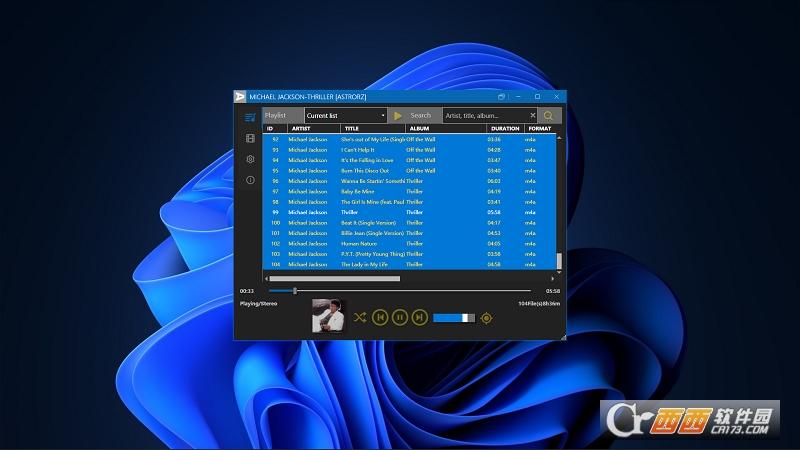This screenshot has width=800, height=450.
Task: Sort by the TITLE column header
Action: (x=372, y=129)
